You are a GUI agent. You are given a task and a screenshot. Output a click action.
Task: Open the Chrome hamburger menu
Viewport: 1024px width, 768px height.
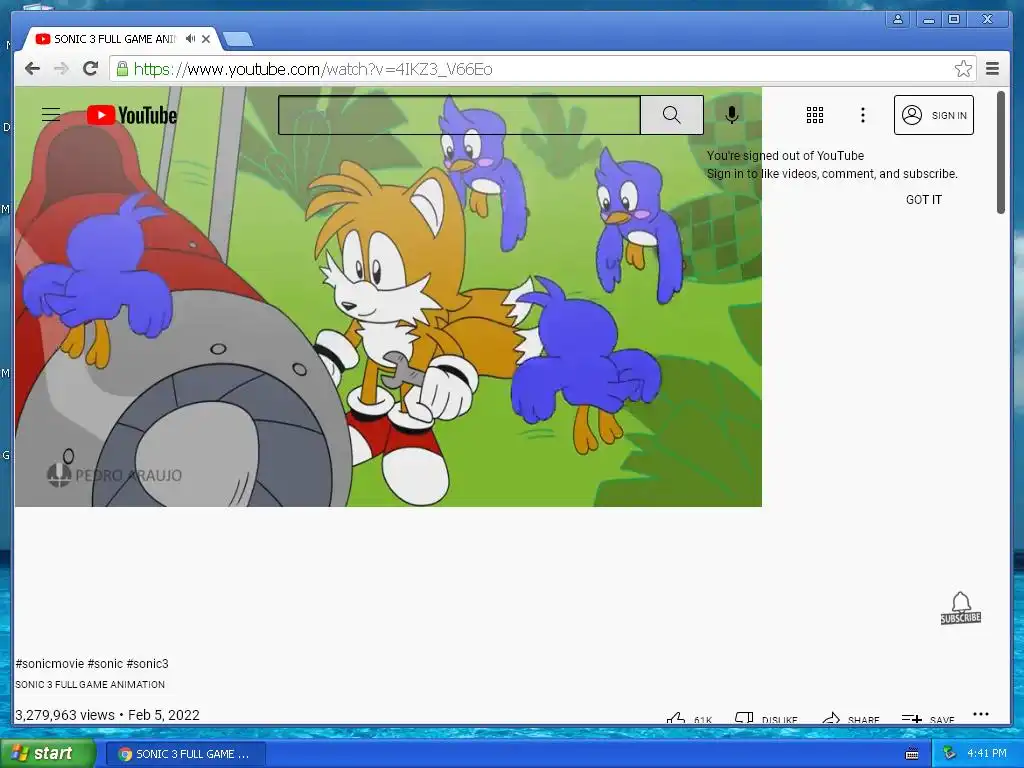[992, 69]
